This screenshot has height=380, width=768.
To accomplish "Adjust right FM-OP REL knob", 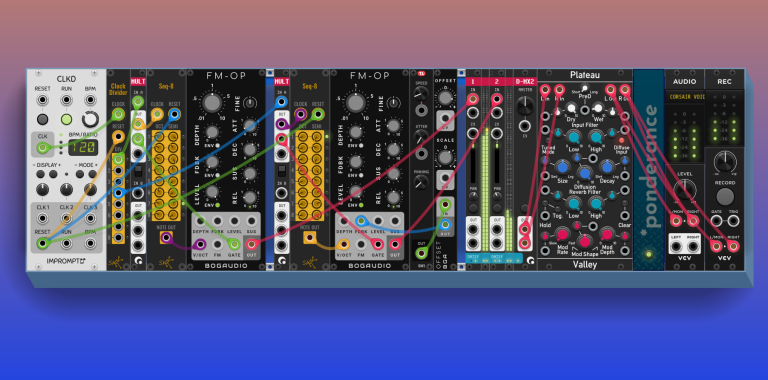I will (393, 198).
